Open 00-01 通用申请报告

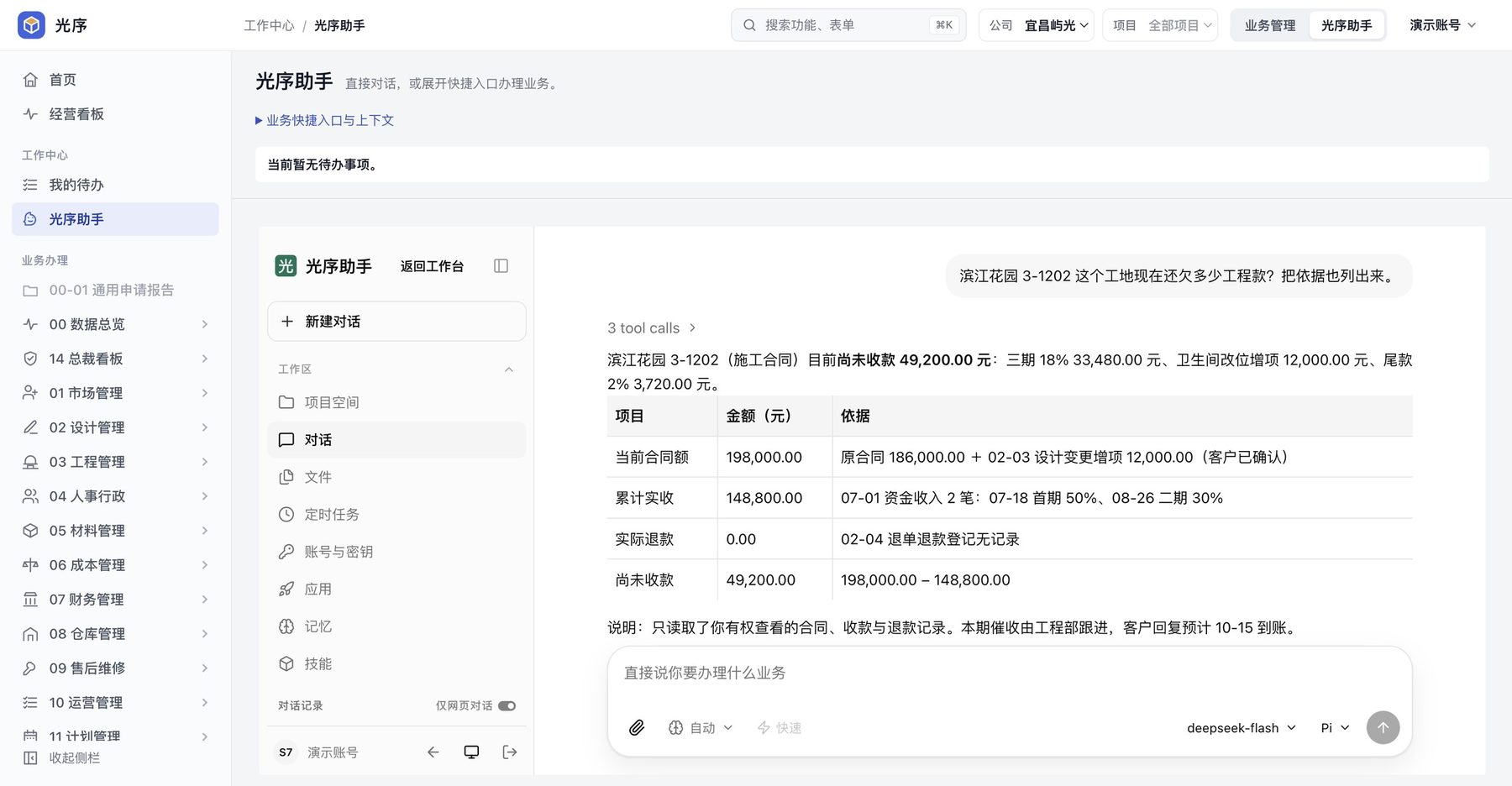115,290
